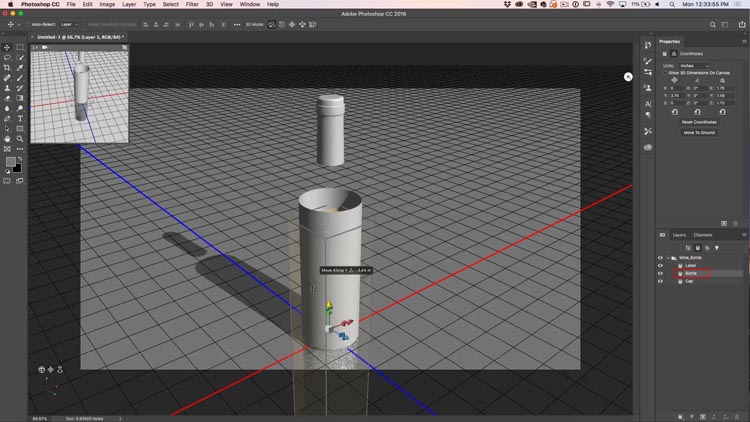Open the Units dropdown in Properties
The height and width of the screenshot is (422, 750).
694,66
